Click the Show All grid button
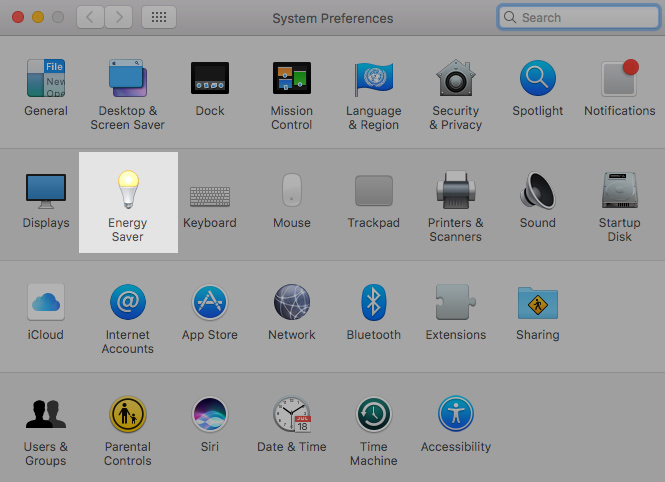 click(159, 17)
